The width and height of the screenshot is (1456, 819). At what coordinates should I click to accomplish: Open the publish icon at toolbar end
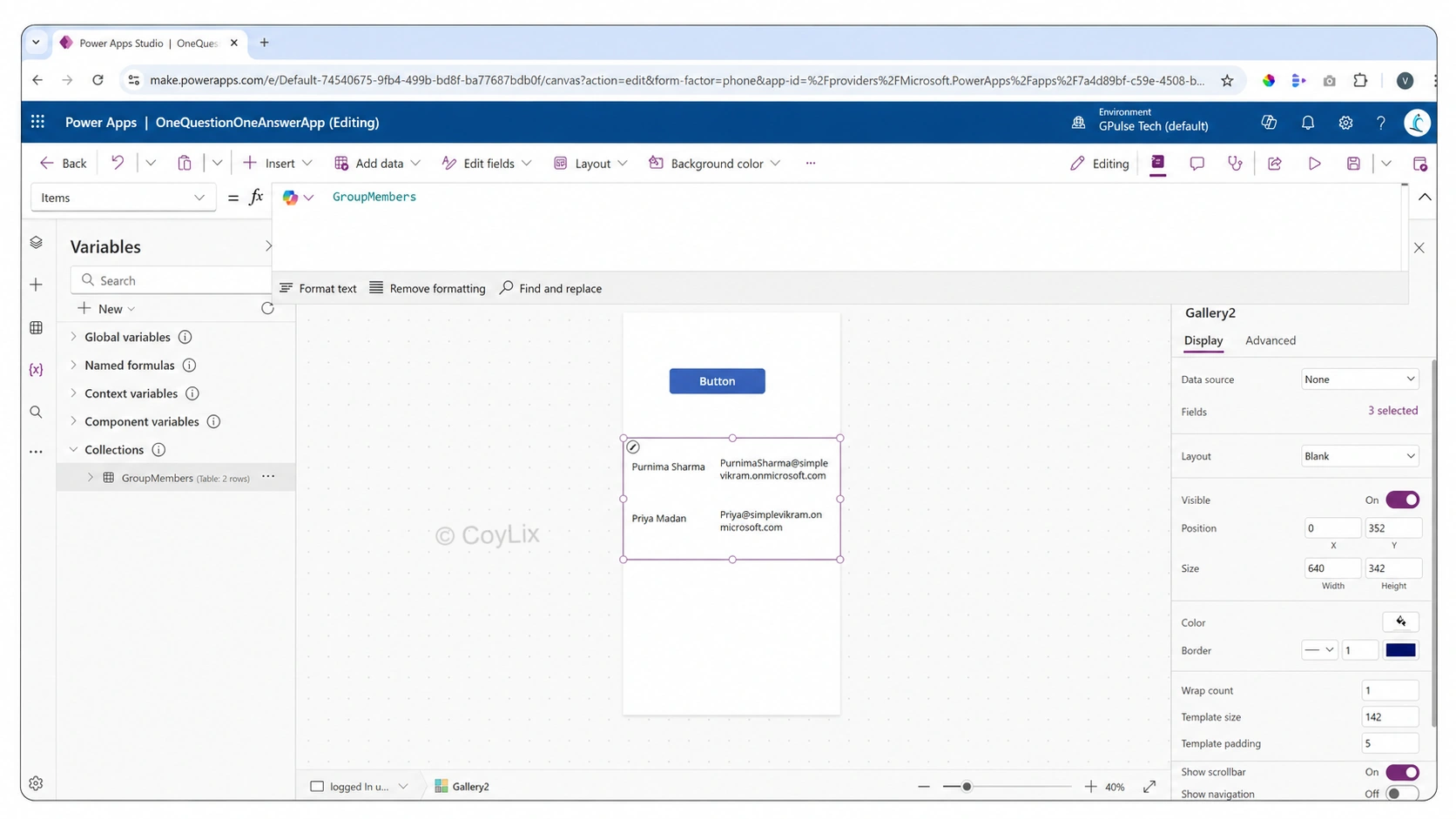1419,164
